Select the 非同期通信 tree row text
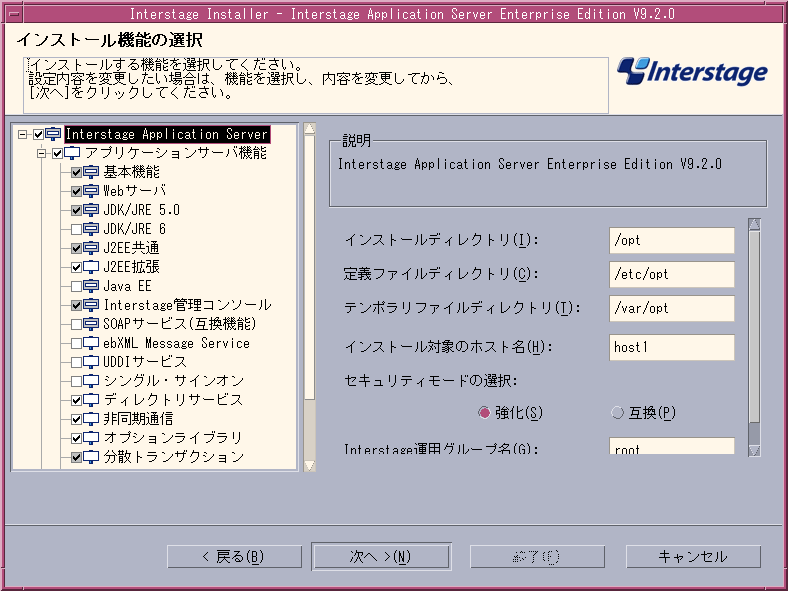Screen dimensions: 788x591 coord(138,419)
